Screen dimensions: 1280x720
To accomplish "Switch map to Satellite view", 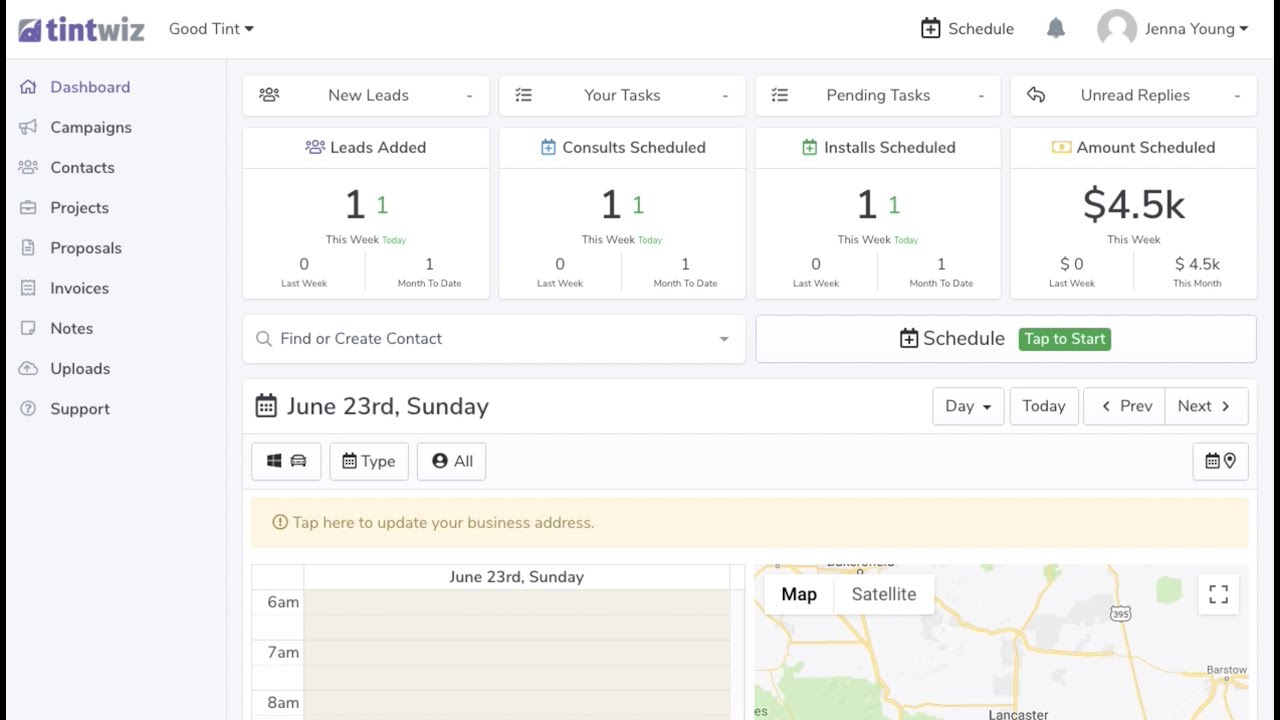I will pos(883,594).
